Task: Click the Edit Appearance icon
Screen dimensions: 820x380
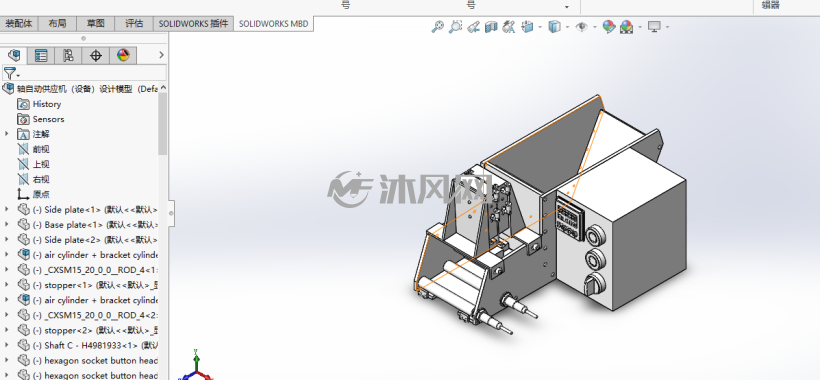Action: click(609, 27)
